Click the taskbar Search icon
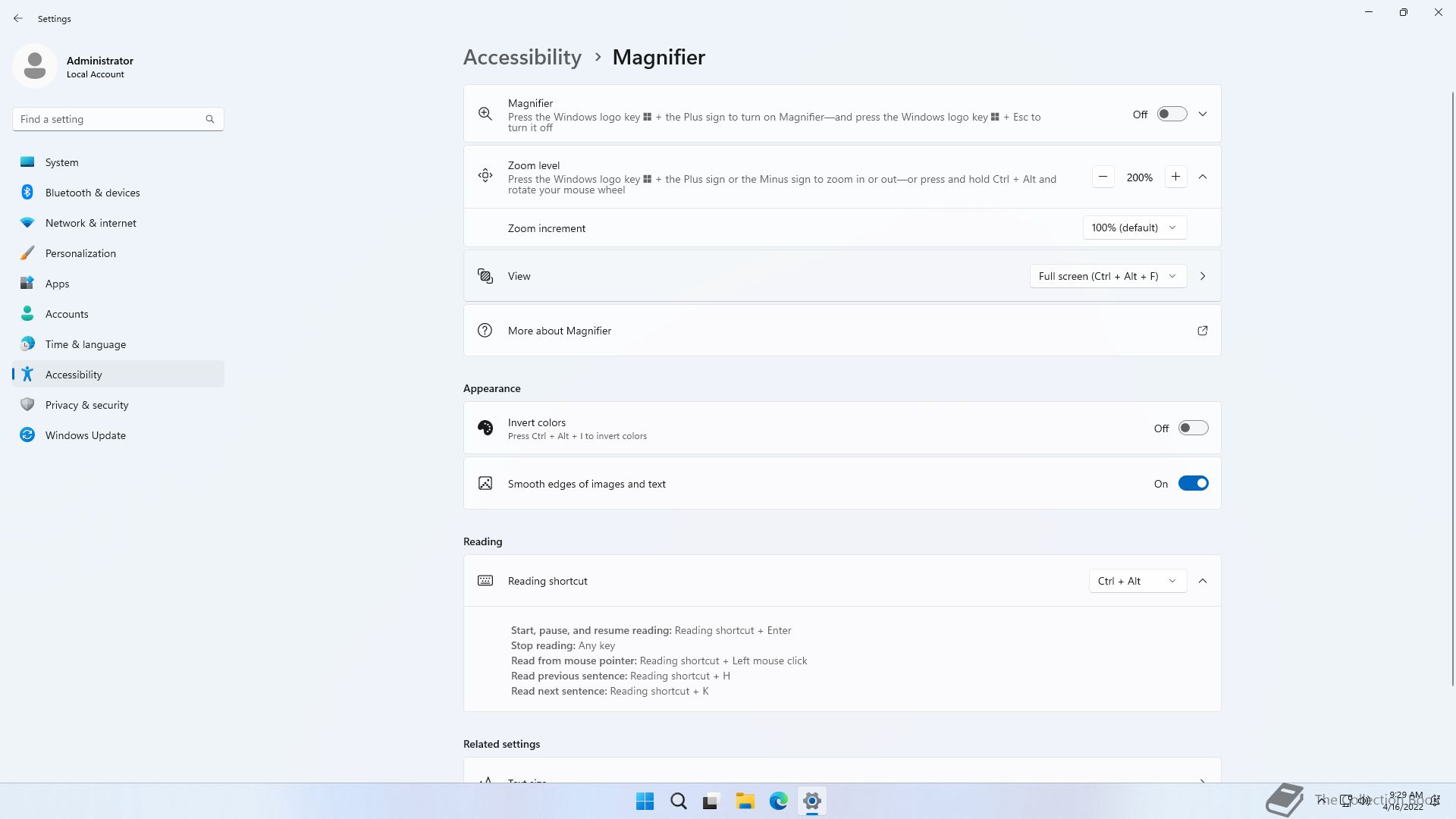Image resolution: width=1456 pixels, height=819 pixels. pyautogui.click(x=678, y=801)
